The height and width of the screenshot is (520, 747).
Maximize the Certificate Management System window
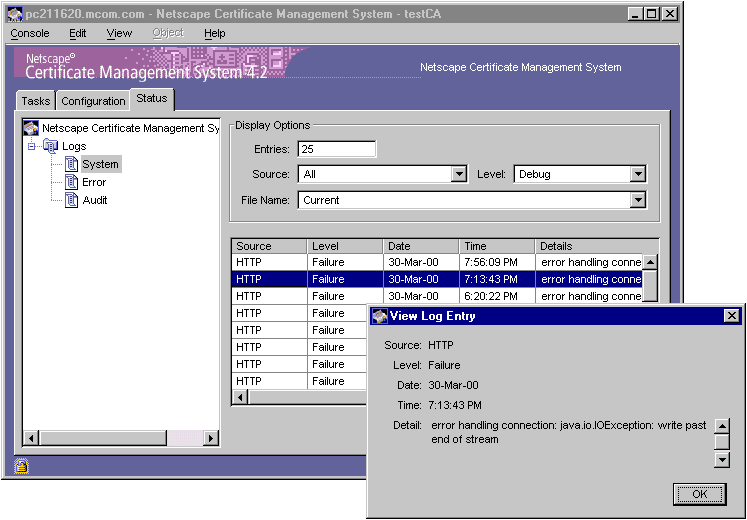click(x=651, y=14)
